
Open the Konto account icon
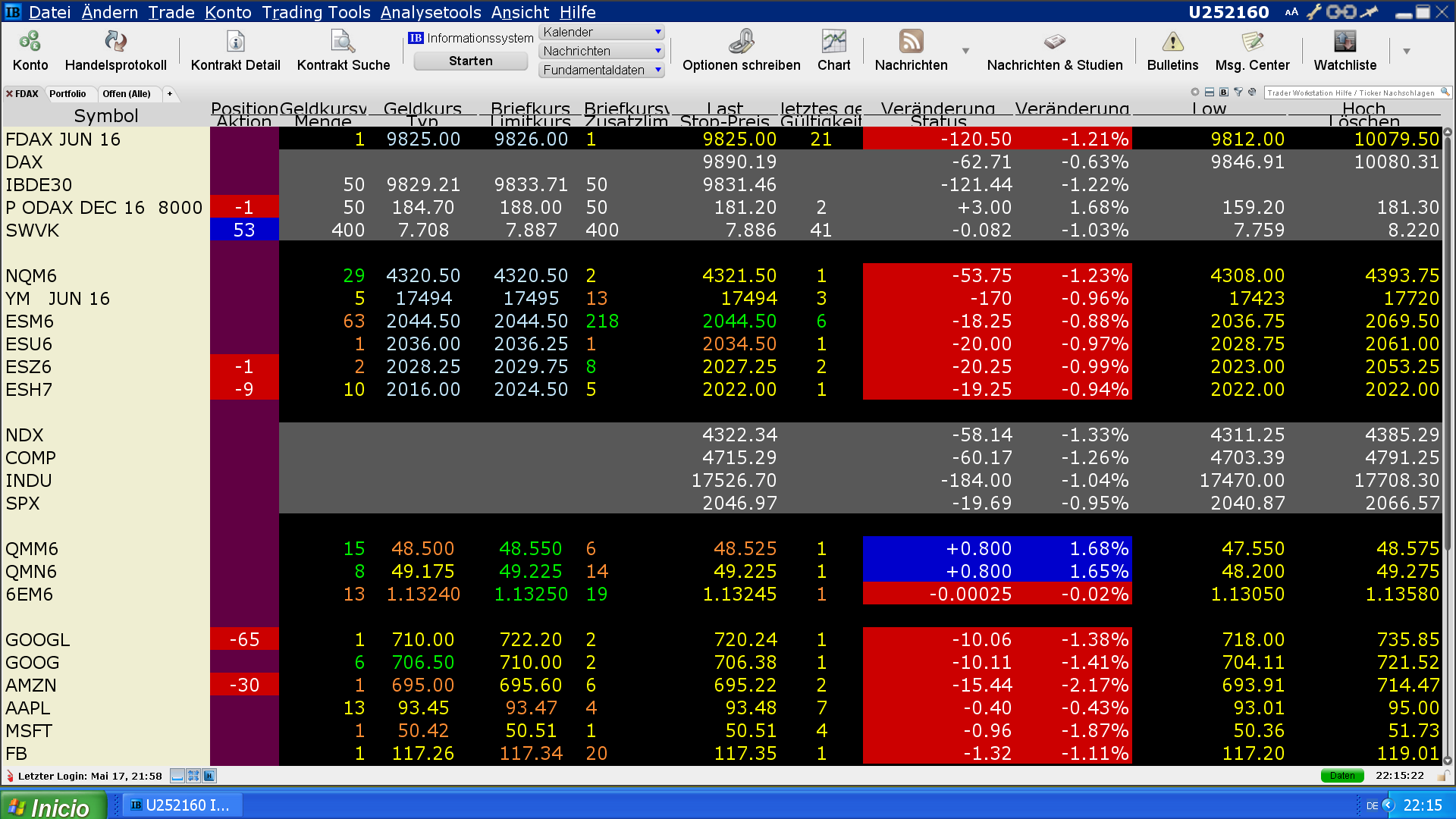coord(30,42)
